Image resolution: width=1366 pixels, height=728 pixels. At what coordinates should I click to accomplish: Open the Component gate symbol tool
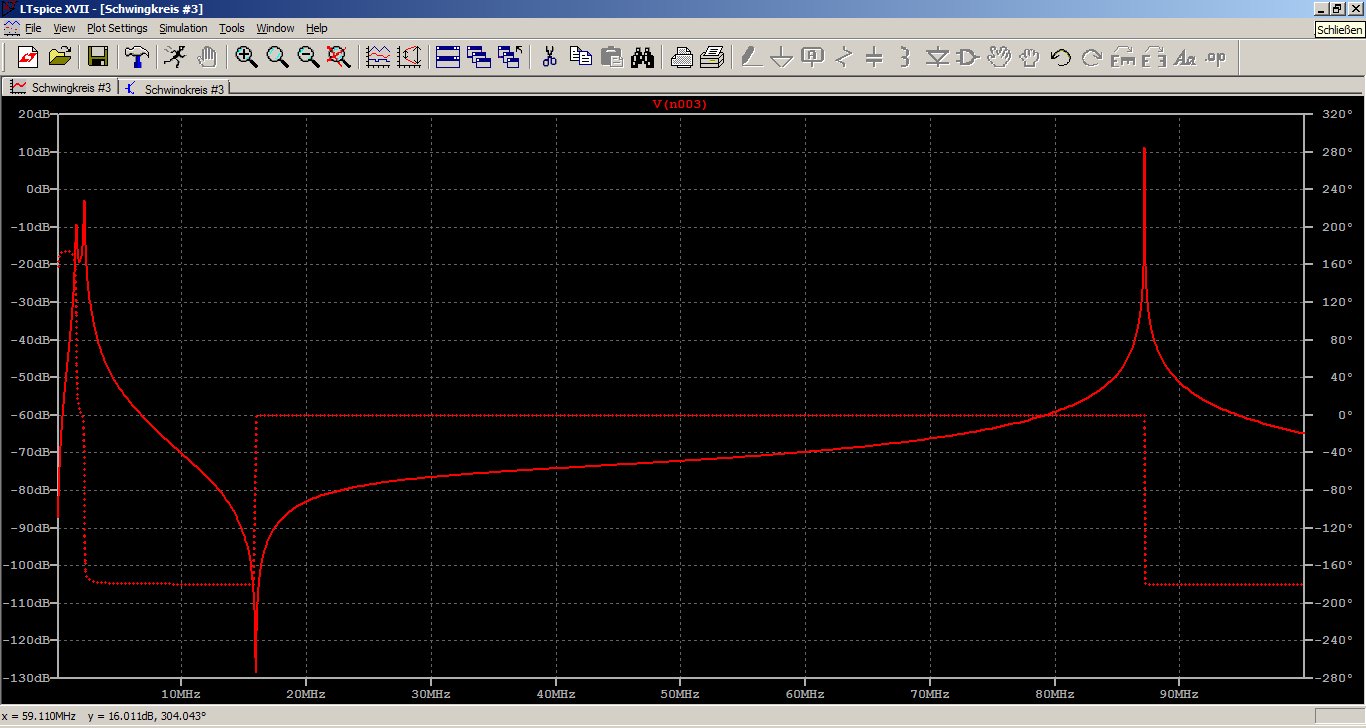[x=968, y=57]
